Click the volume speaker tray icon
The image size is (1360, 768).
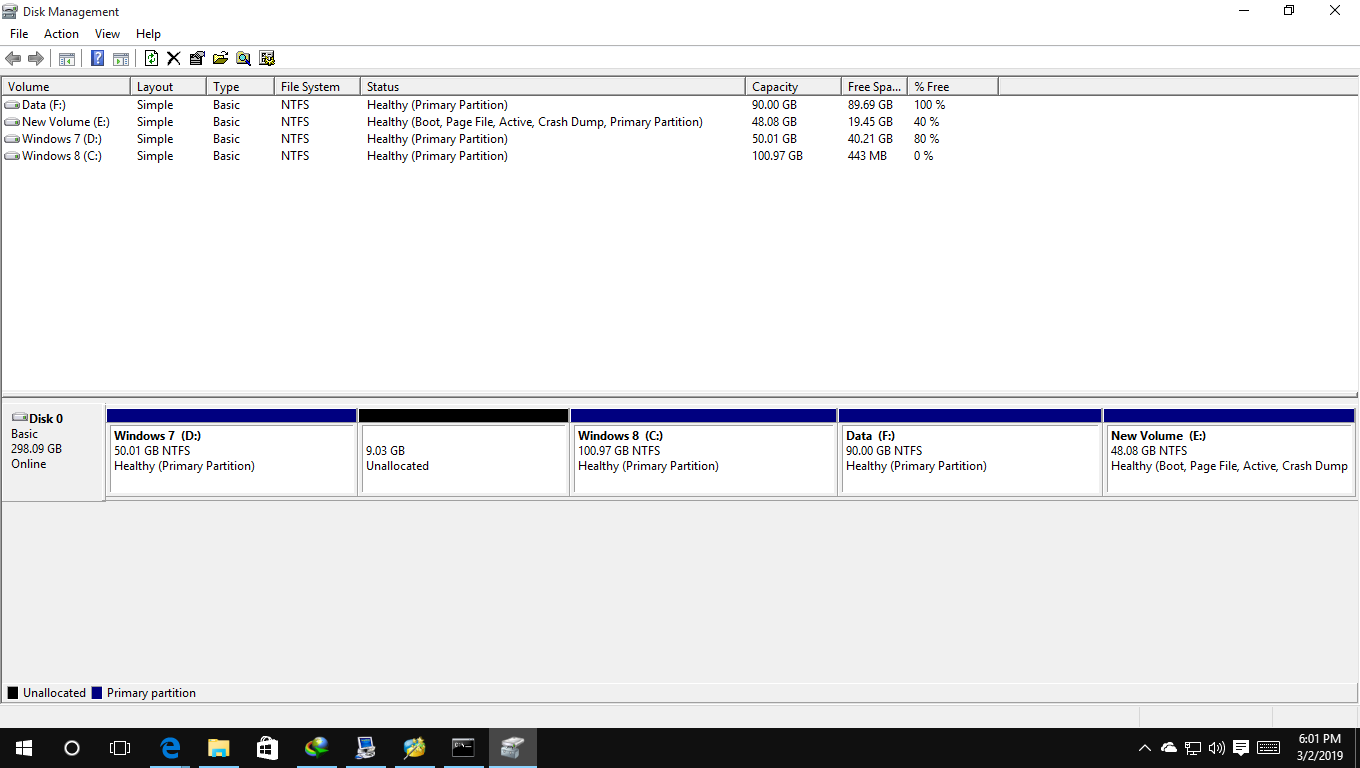tap(1217, 748)
